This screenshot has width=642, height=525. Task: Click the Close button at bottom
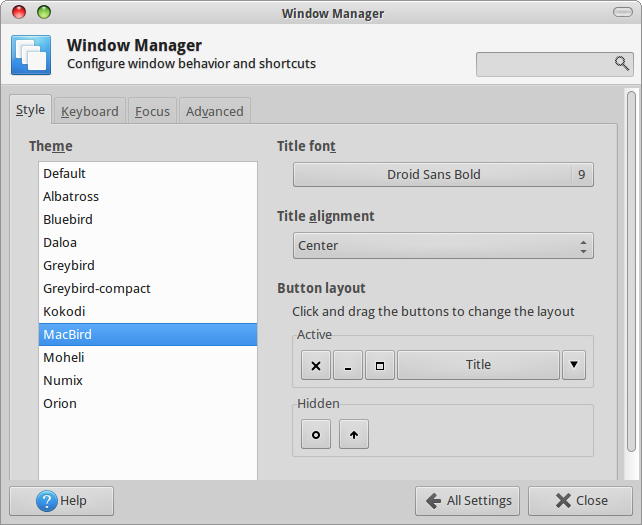[x=580, y=501]
